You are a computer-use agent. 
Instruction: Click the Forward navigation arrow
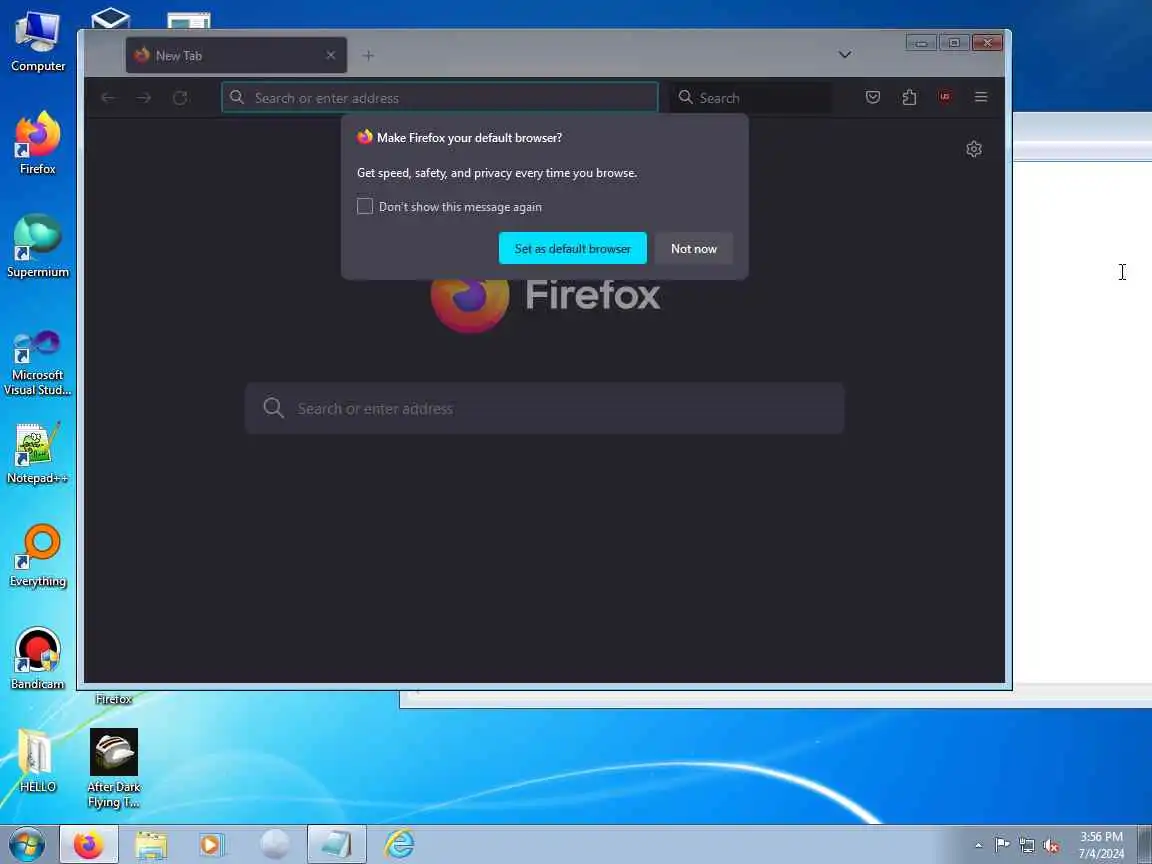tap(144, 98)
